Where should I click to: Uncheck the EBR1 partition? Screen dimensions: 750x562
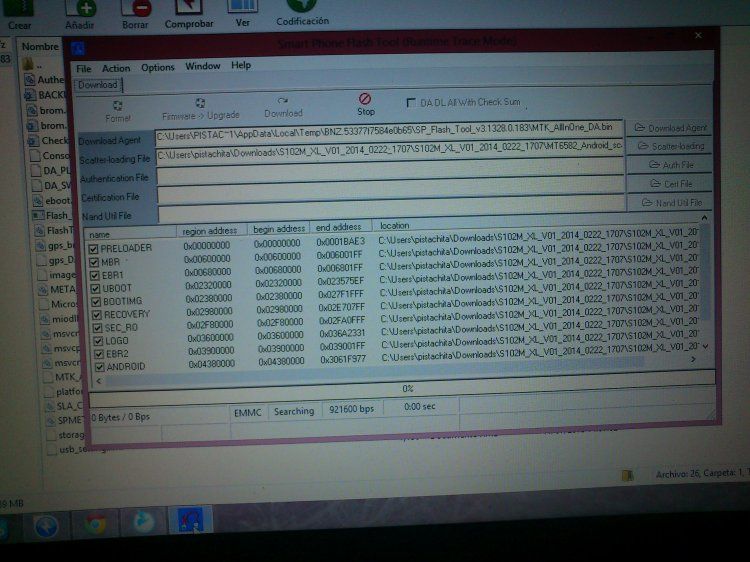coord(95,275)
